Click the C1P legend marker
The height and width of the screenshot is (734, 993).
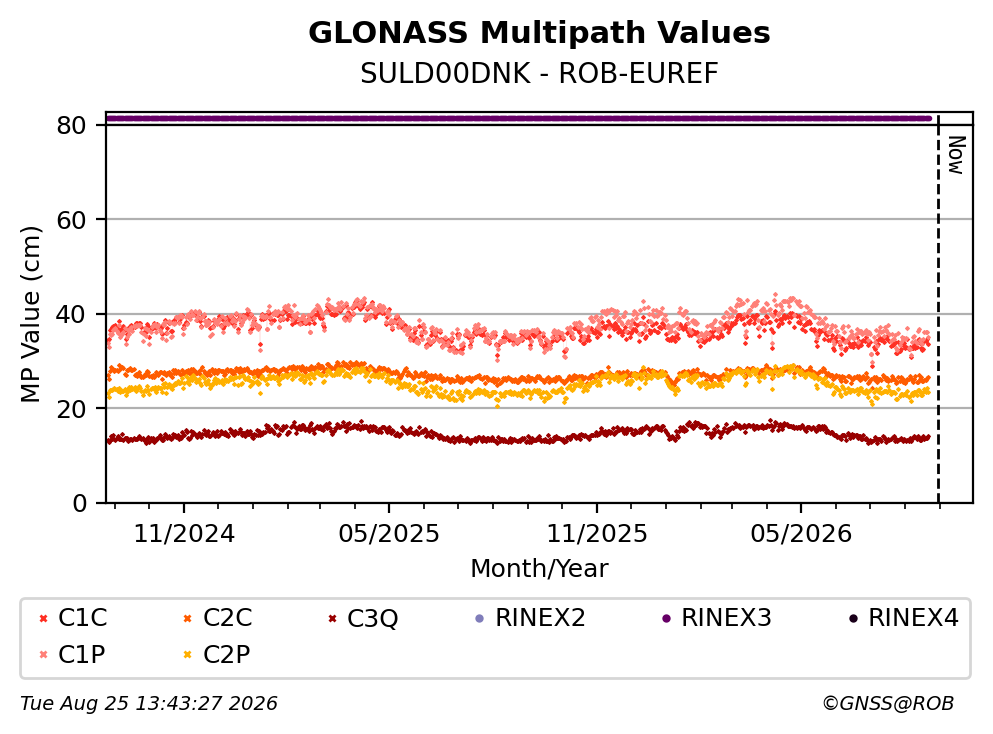(44, 654)
